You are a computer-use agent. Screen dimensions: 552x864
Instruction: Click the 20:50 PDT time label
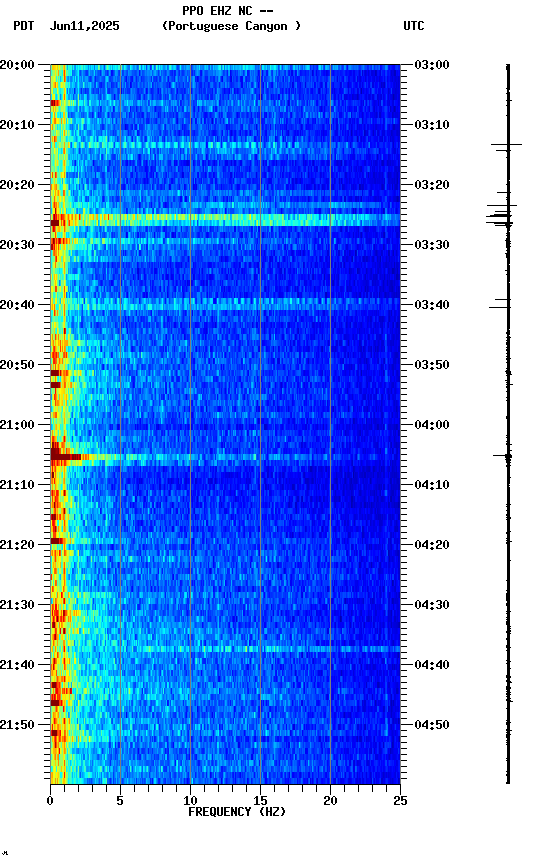(x=17, y=365)
